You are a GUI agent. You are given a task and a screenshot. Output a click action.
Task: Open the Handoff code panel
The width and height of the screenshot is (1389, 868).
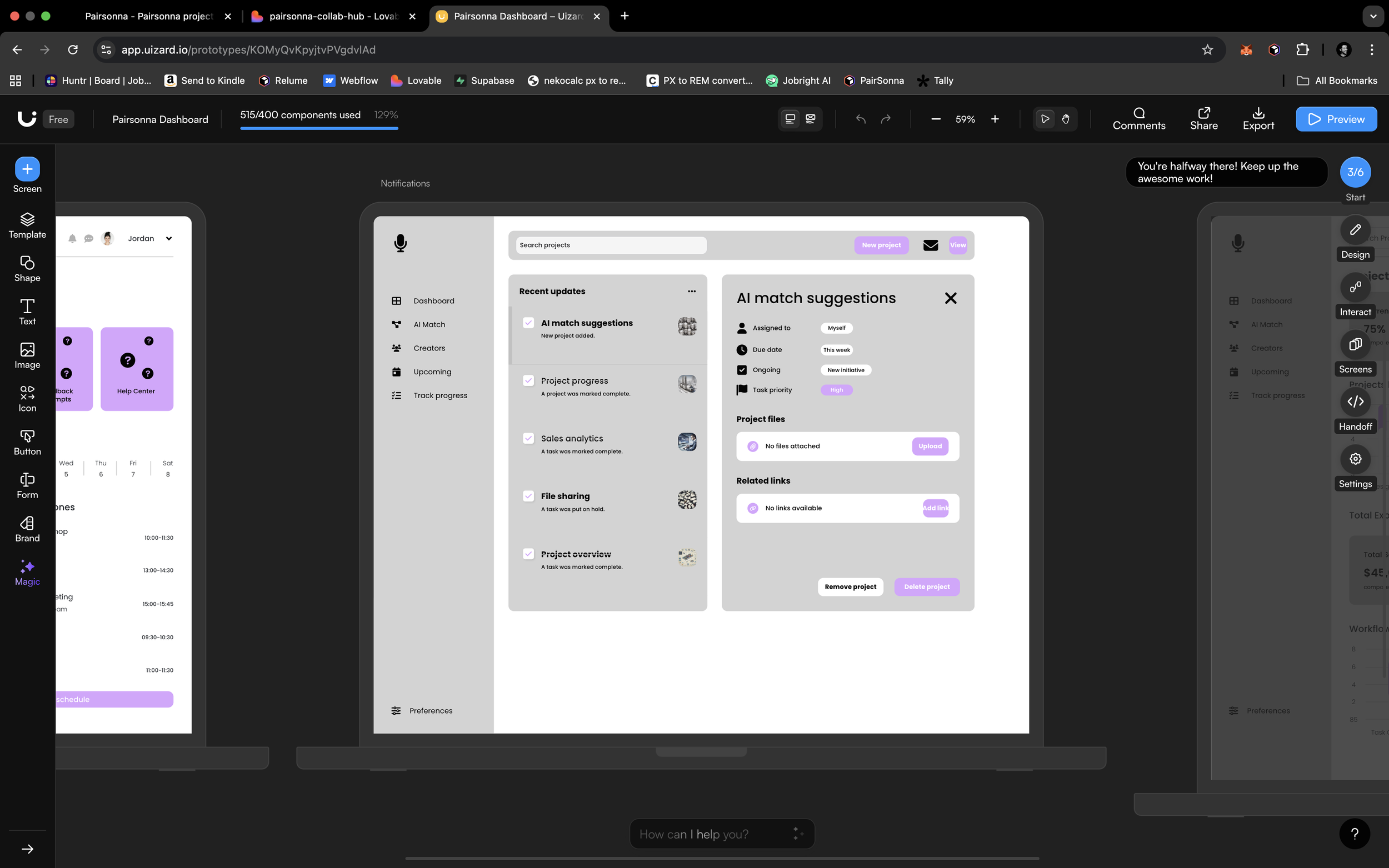point(1355,402)
